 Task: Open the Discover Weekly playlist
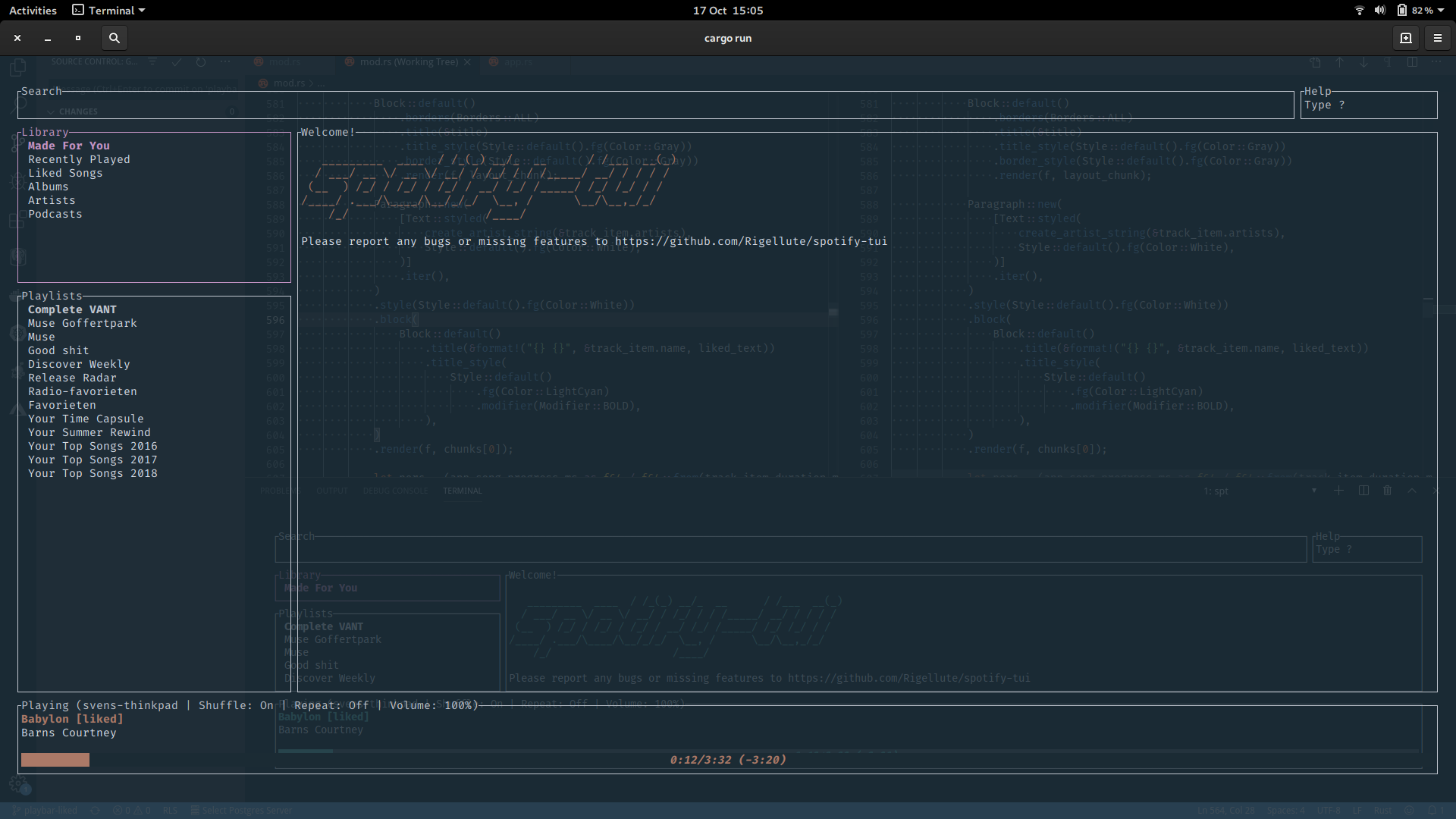(79, 364)
